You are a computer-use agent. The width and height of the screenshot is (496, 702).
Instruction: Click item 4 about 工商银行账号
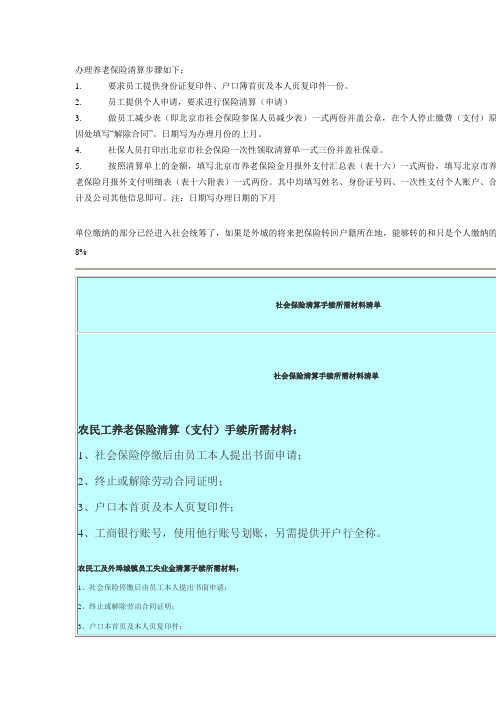pos(230,534)
